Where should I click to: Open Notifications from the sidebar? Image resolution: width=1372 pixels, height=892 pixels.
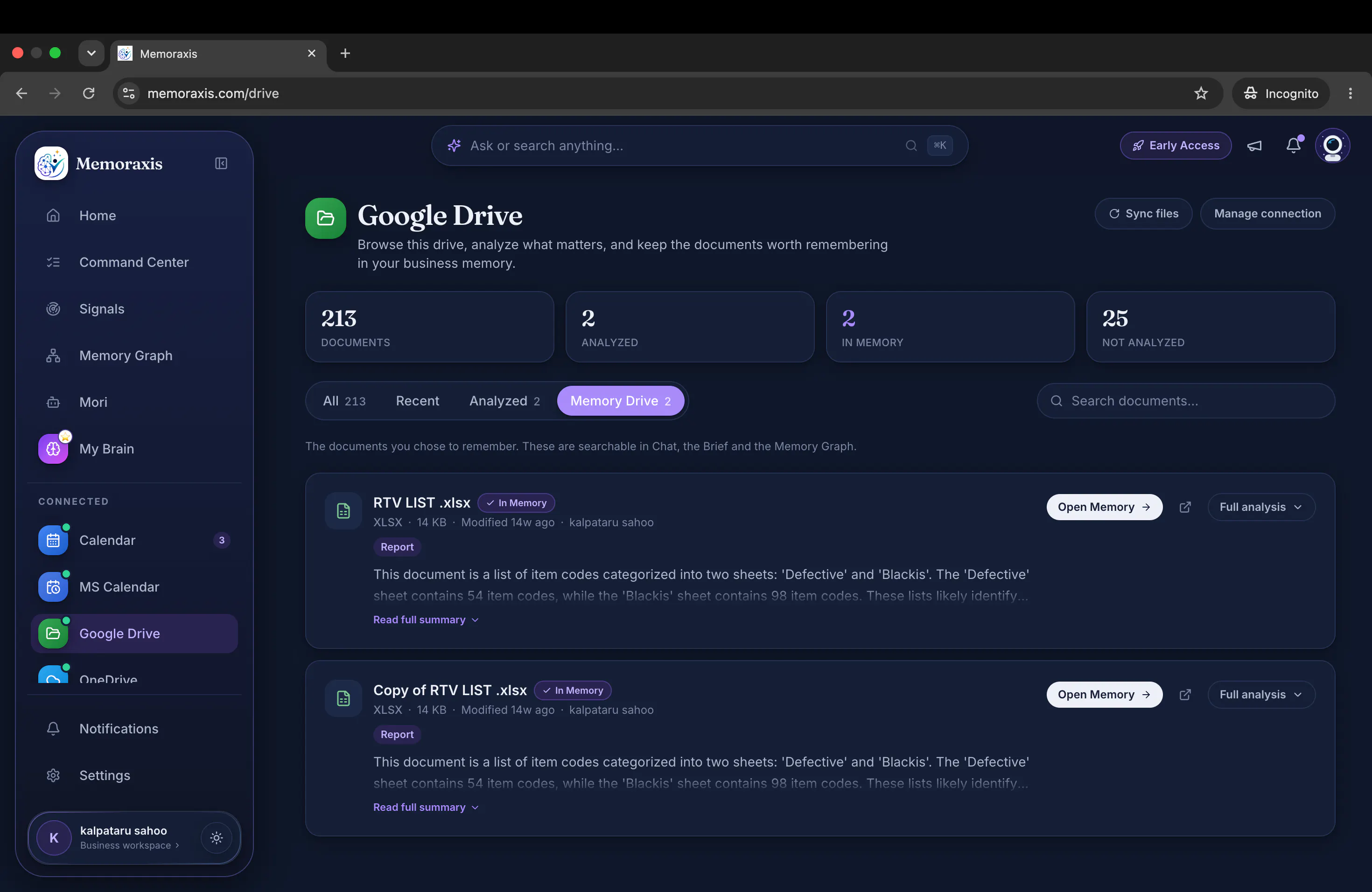[134, 729]
